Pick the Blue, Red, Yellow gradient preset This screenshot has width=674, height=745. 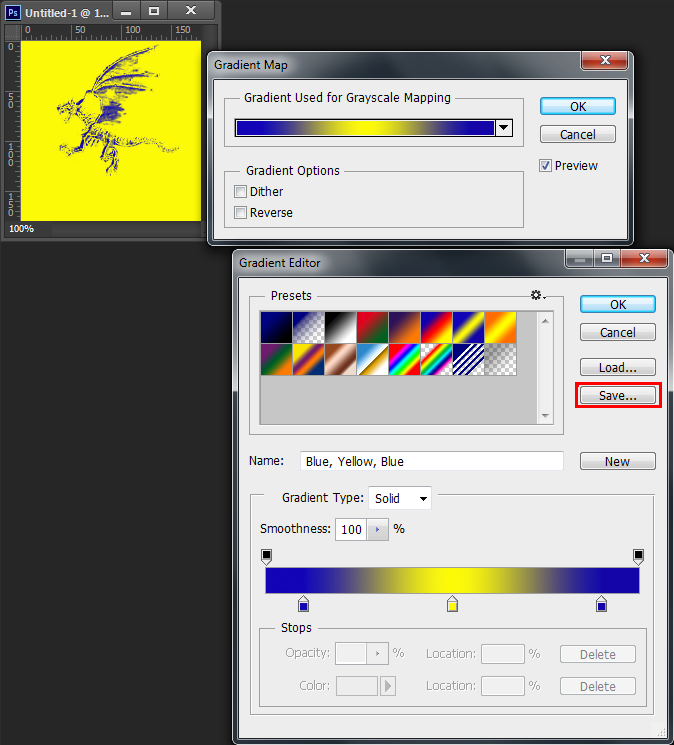(x=437, y=327)
